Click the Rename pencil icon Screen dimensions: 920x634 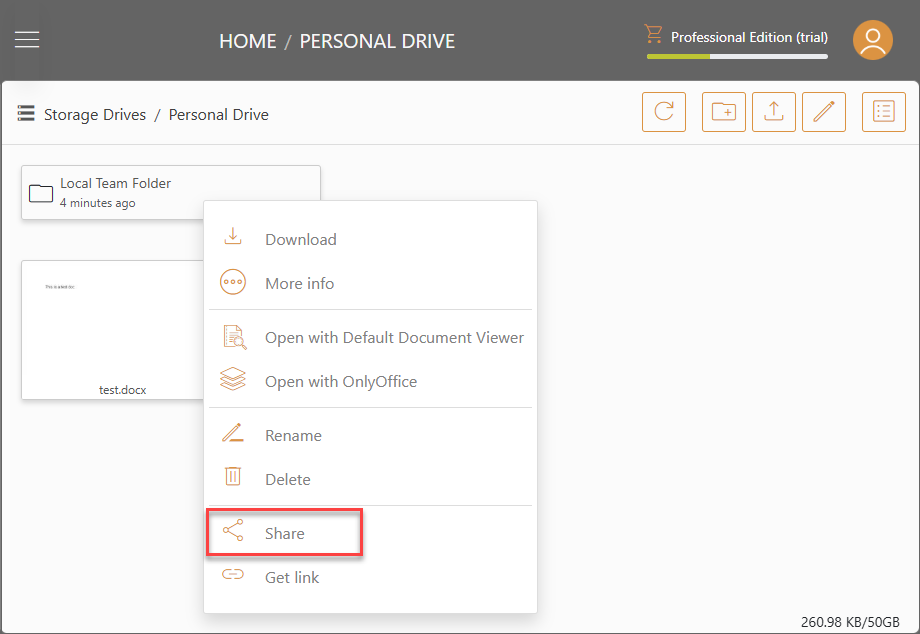point(233,433)
